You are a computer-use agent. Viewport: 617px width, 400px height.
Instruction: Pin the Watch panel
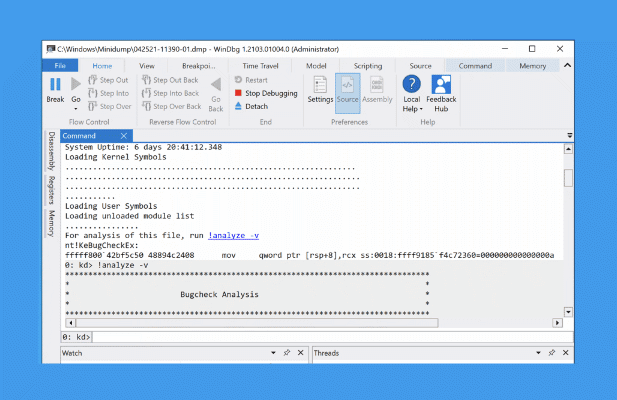(x=287, y=353)
